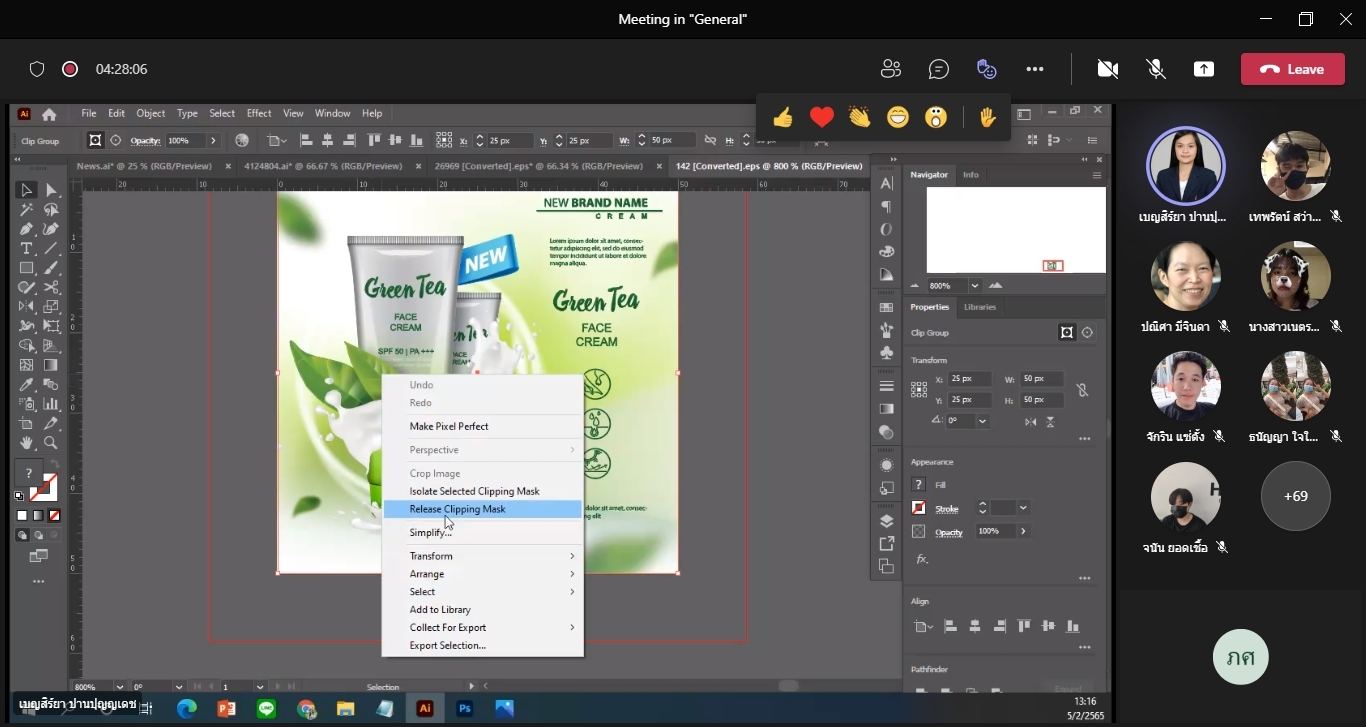1366x727 pixels.
Task: Open the Illustrator Home screen
Action: coord(49,114)
